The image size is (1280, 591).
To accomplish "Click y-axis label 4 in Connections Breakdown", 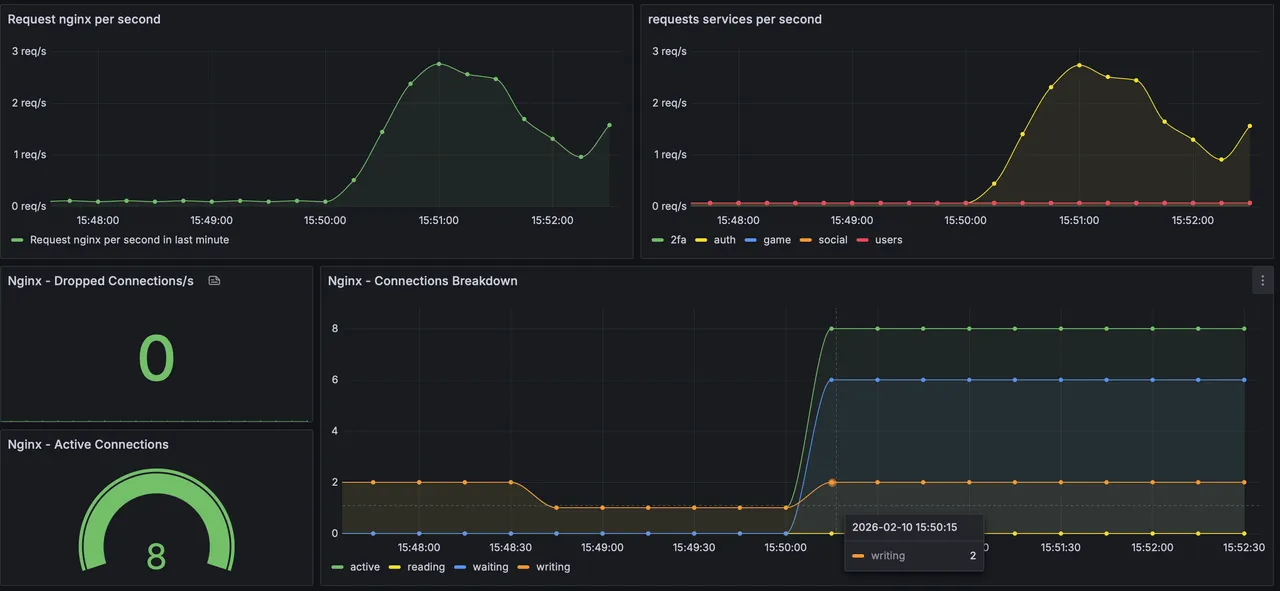I will (335, 431).
